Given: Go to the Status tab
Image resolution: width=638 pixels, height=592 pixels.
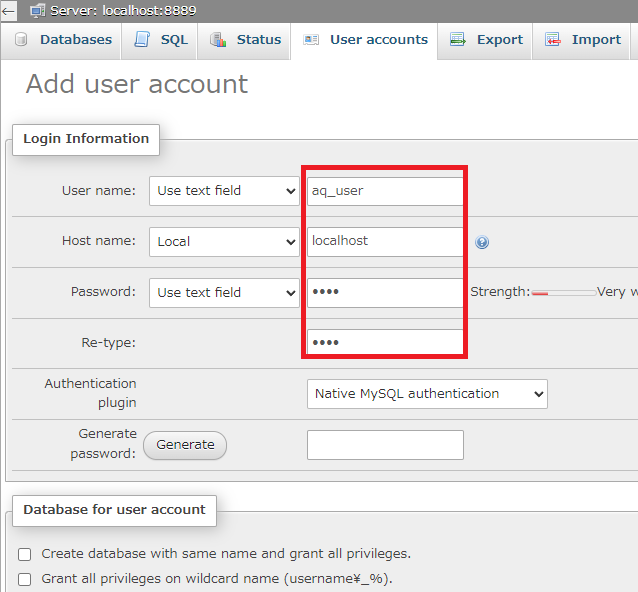Looking at the screenshot, I should (244, 41).
